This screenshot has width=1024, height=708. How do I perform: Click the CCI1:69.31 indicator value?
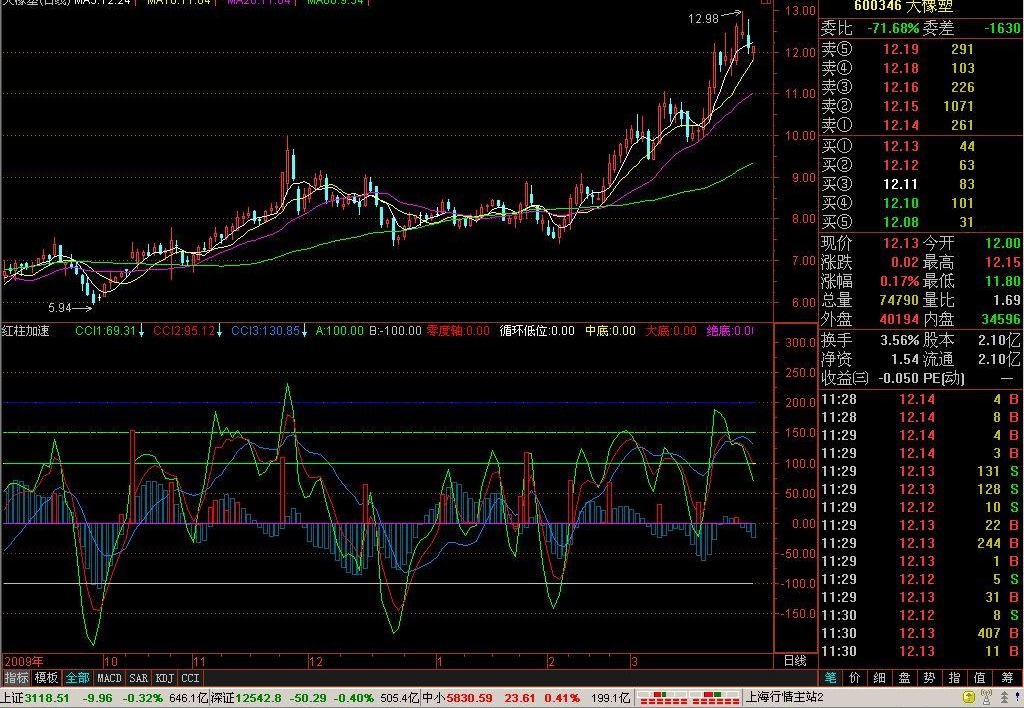(x=105, y=330)
